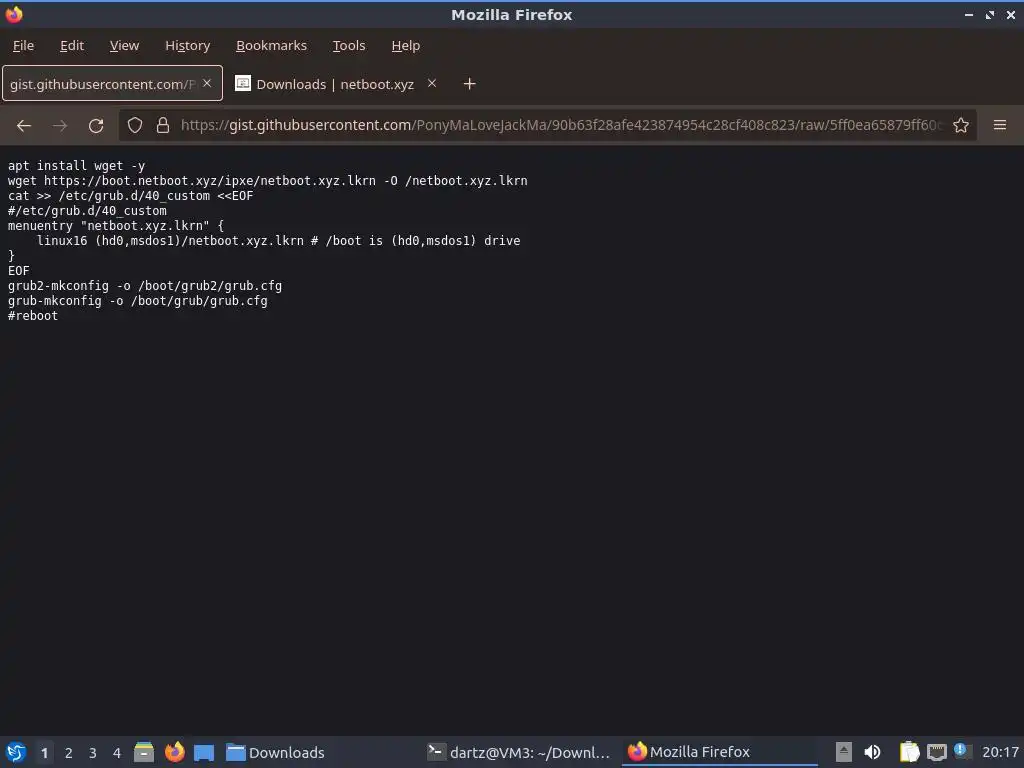Click the URL address field
The image size is (1024, 768).
562,125
